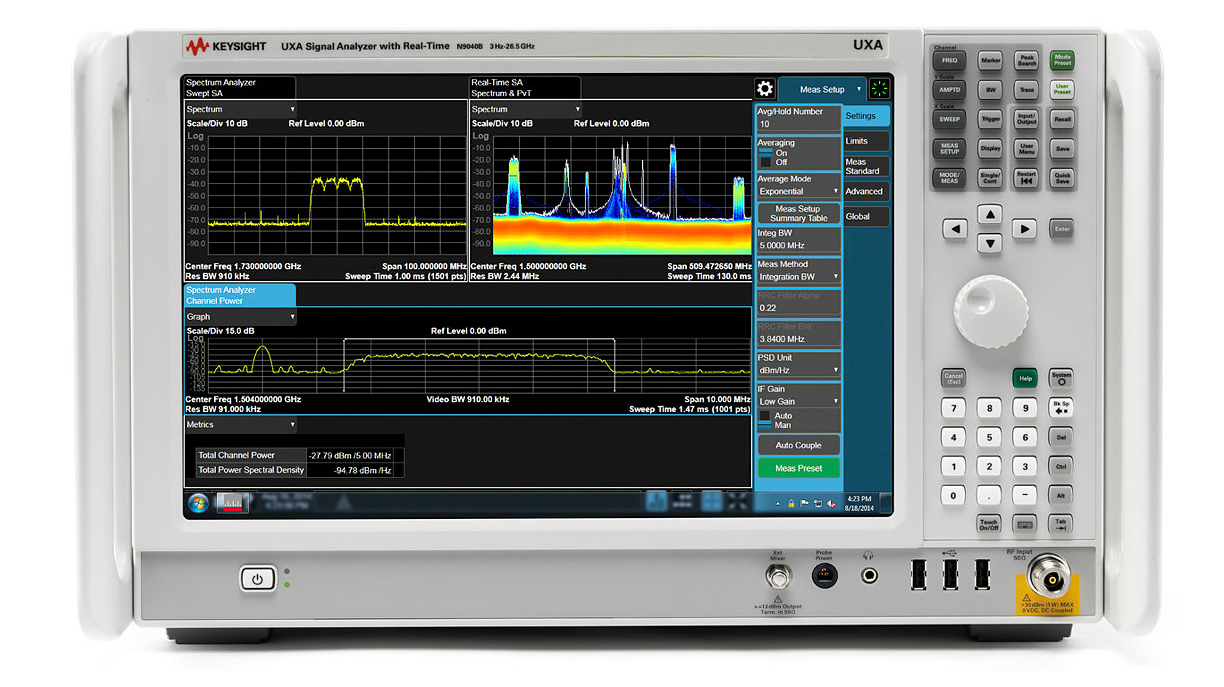Open the PSD Unit dBm/Hz dropdown

(798, 370)
